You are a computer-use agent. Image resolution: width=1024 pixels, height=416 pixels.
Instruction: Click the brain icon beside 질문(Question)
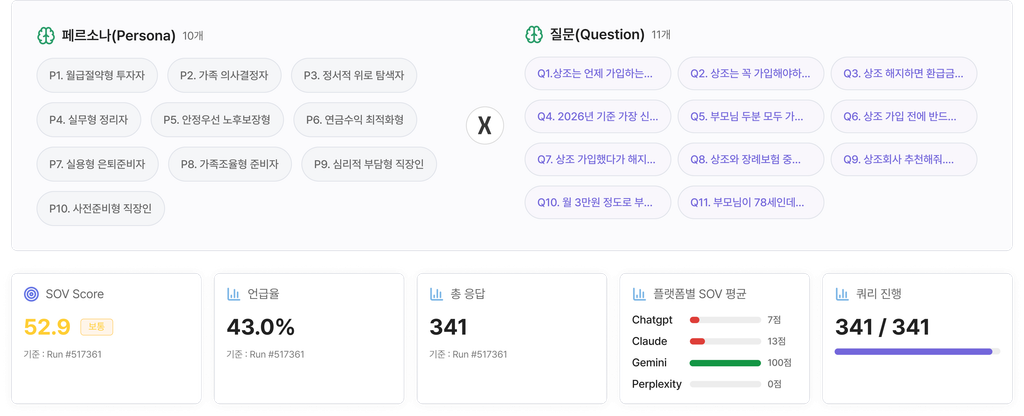point(534,35)
